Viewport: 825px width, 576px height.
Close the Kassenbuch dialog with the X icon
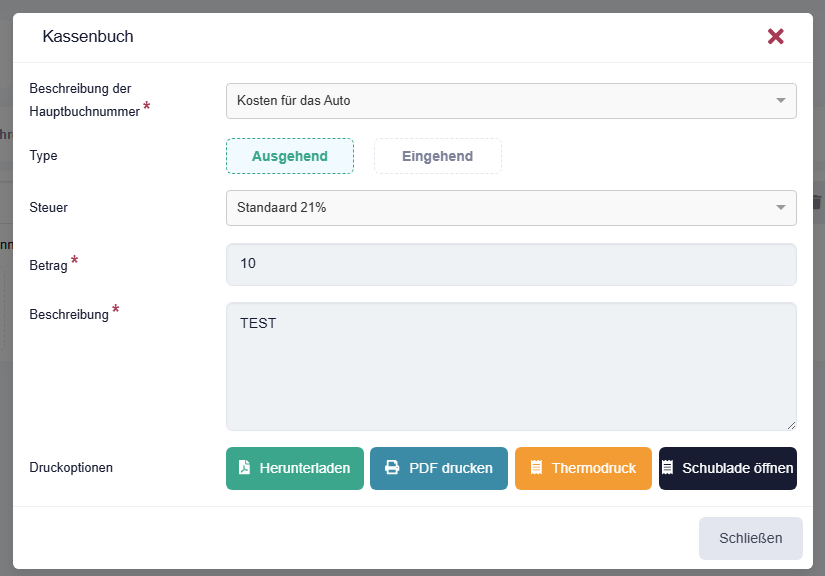click(x=775, y=37)
